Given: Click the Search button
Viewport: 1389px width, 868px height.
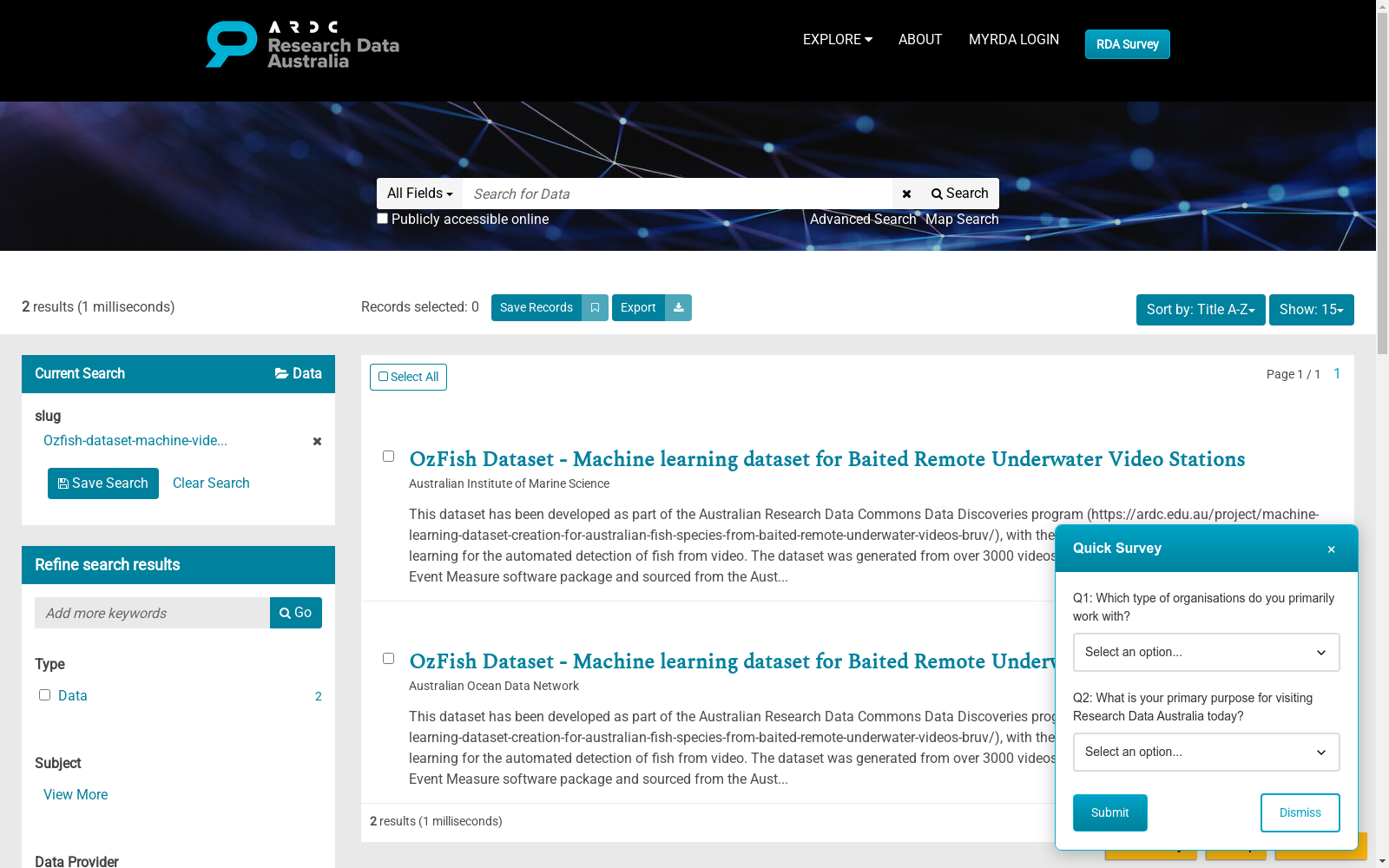Looking at the screenshot, I should 960,194.
